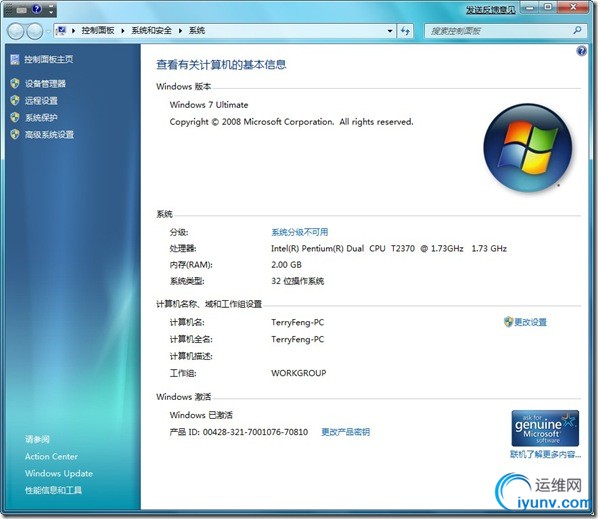Click the 更改设置 link

coord(530,322)
